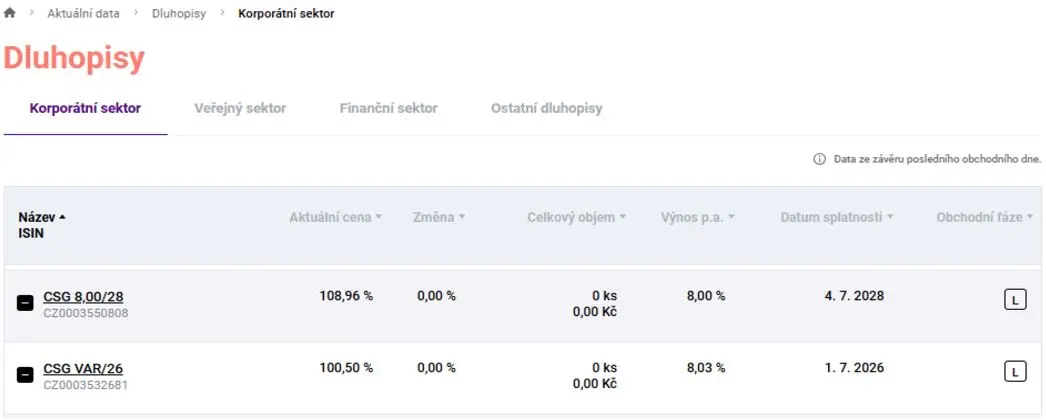This screenshot has width=1046, height=420.
Task: Click the info icon beside data note
Action: pyautogui.click(x=819, y=159)
